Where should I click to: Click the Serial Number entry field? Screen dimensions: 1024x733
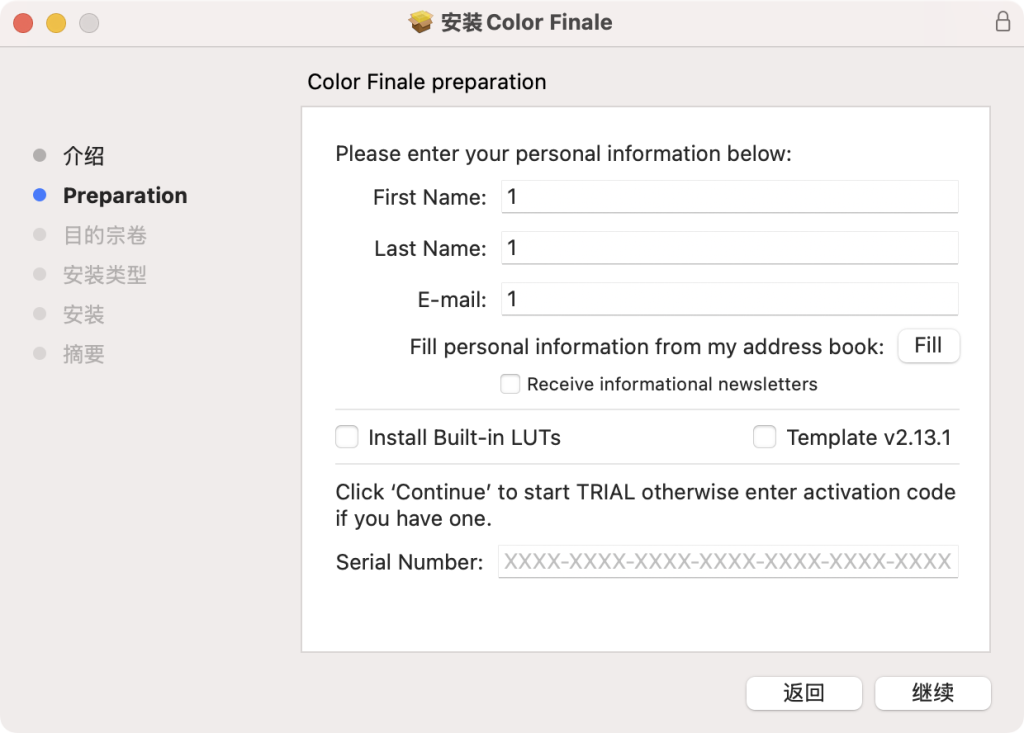[728, 562]
